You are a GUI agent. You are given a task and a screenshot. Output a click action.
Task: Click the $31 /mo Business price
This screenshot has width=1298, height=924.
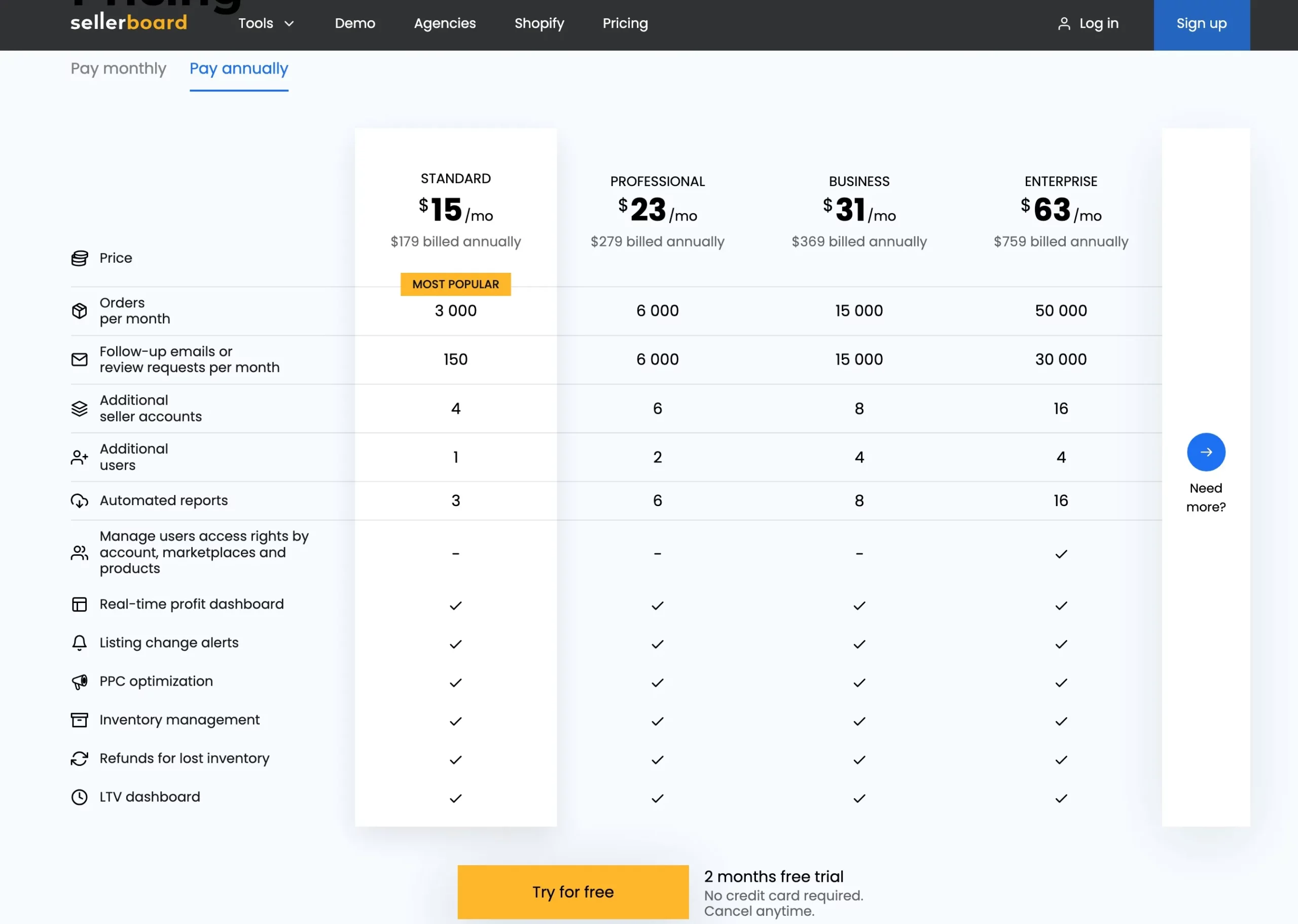pyautogui.click(x=859, y=210)
